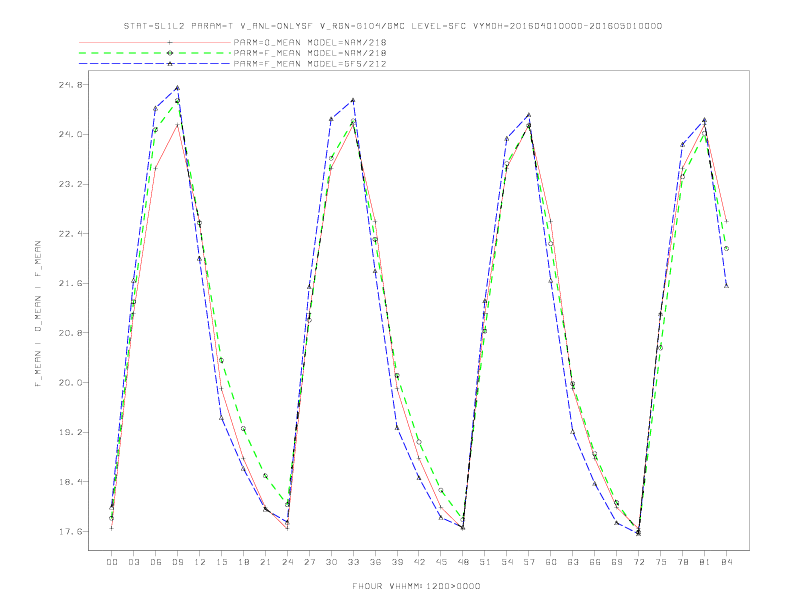The width and height of the screenshot is (792, 612).
Task: Click the blue dashed legend line sample
Action: click(155, 64)
